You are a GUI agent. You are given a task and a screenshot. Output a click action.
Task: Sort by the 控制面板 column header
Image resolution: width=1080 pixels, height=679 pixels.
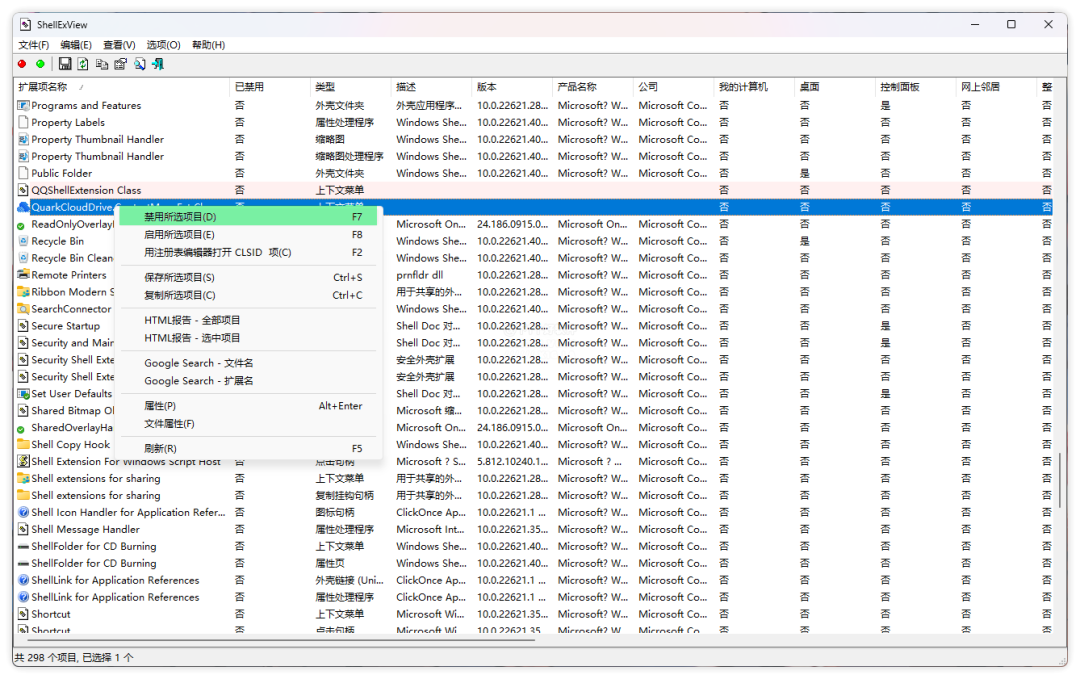[915, 87]
